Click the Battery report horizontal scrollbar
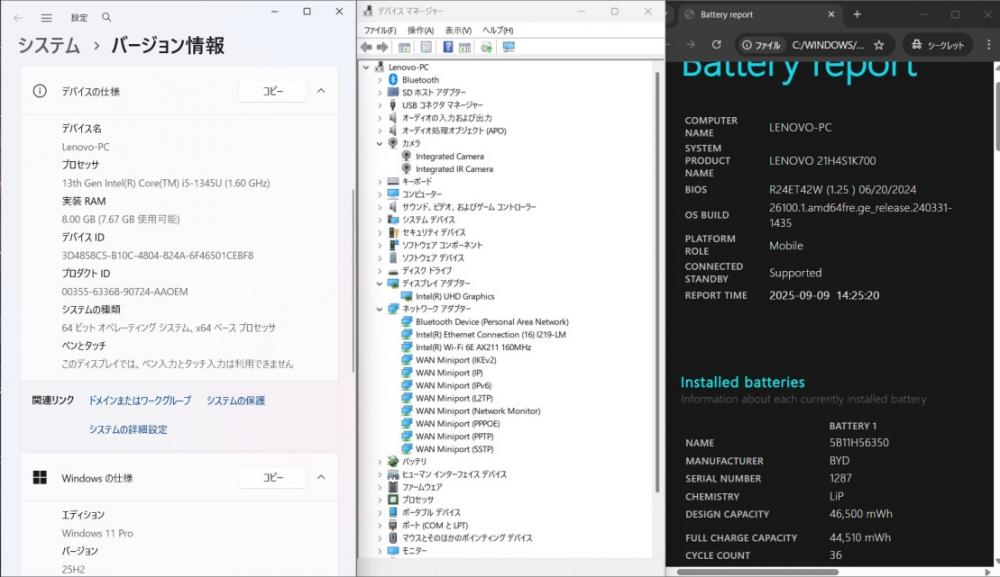1000x577 pixels. pos(758,572)
